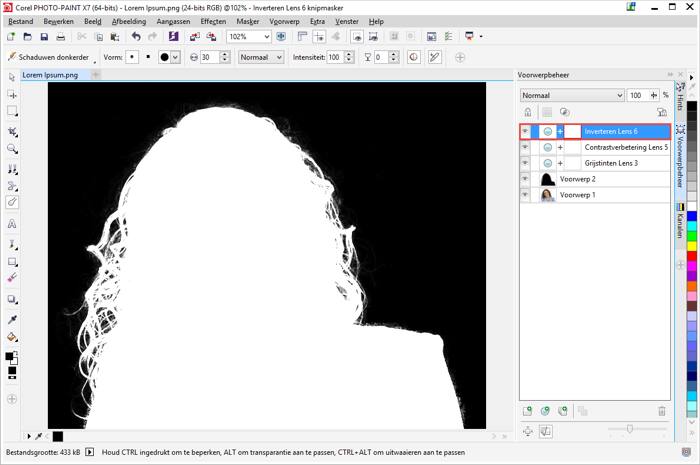700x465 pixels.
Task: Select the Zoom tool in toolbox
Action: point(12,148)
